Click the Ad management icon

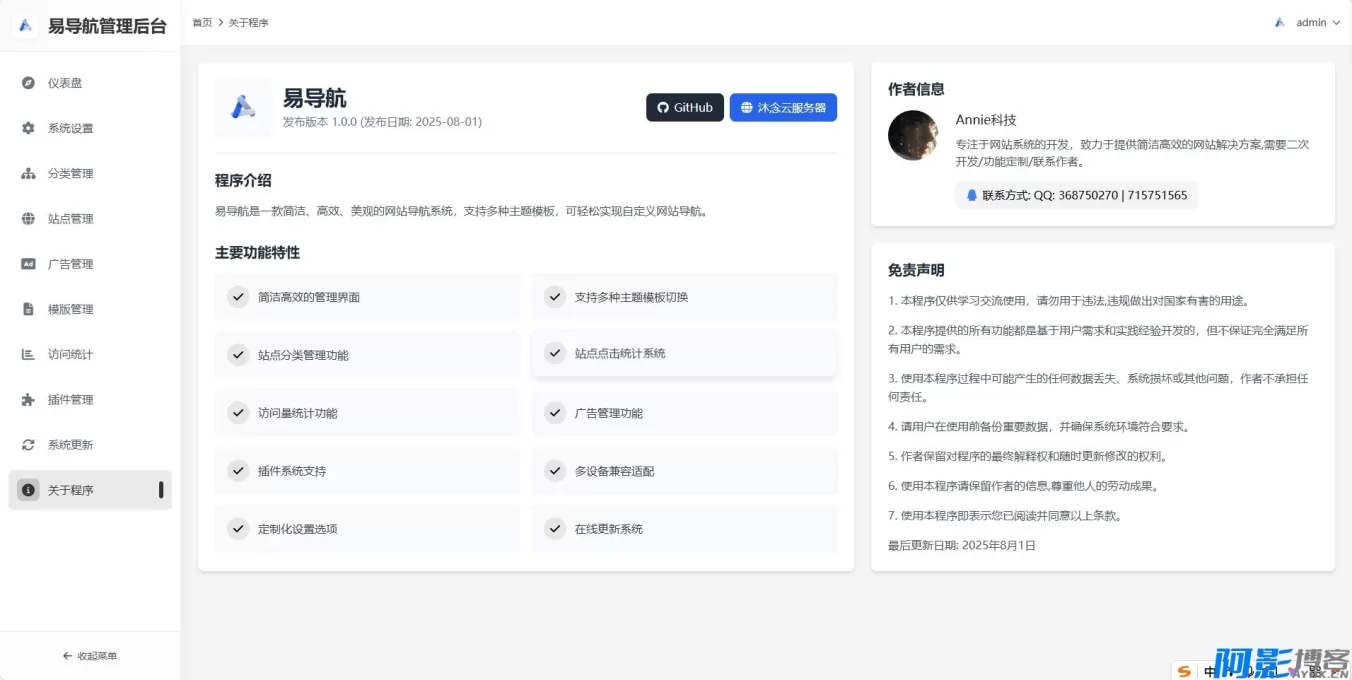[x=28, y=264]
